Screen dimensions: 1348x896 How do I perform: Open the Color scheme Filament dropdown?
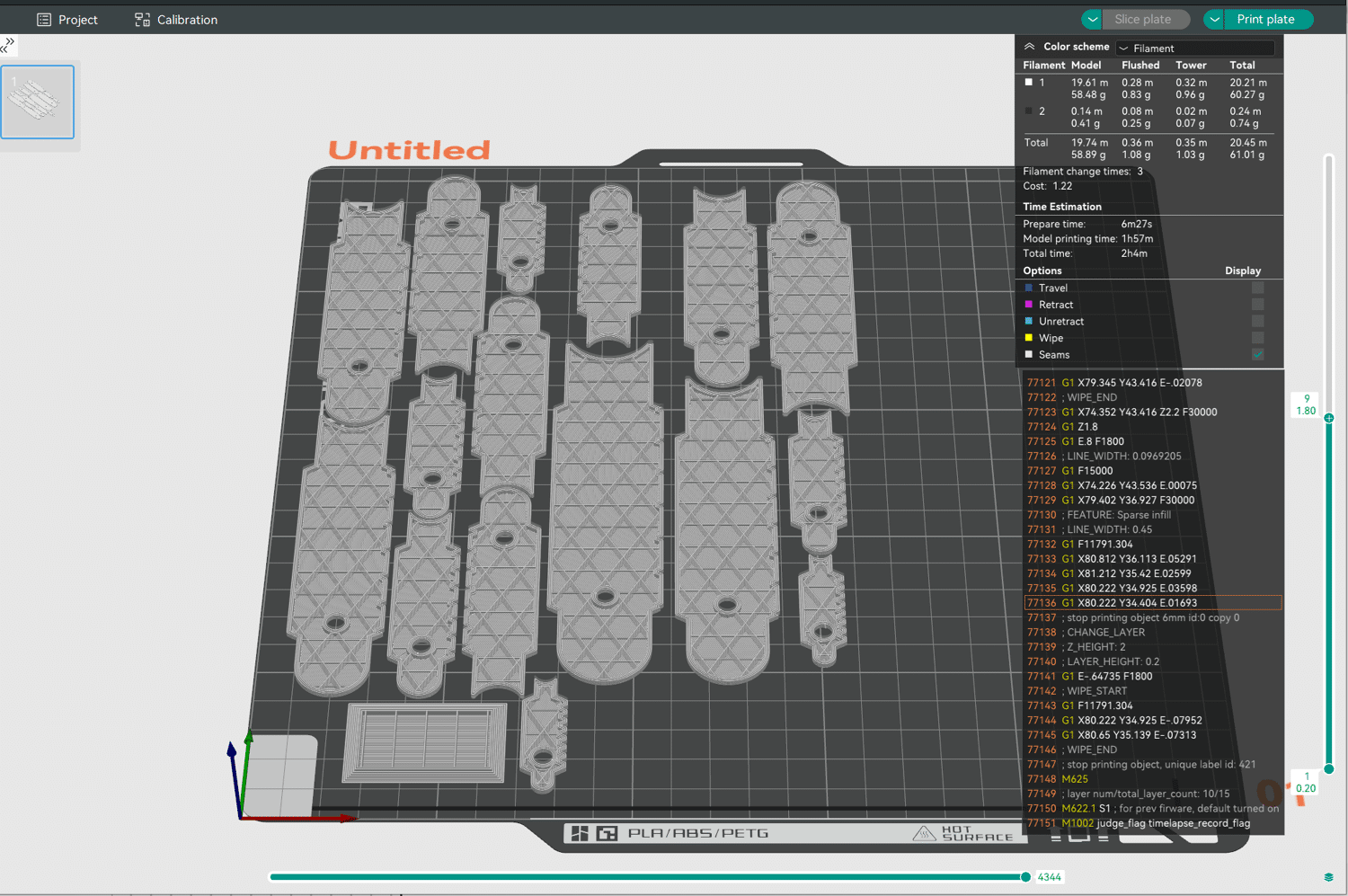click(1195, 49)
